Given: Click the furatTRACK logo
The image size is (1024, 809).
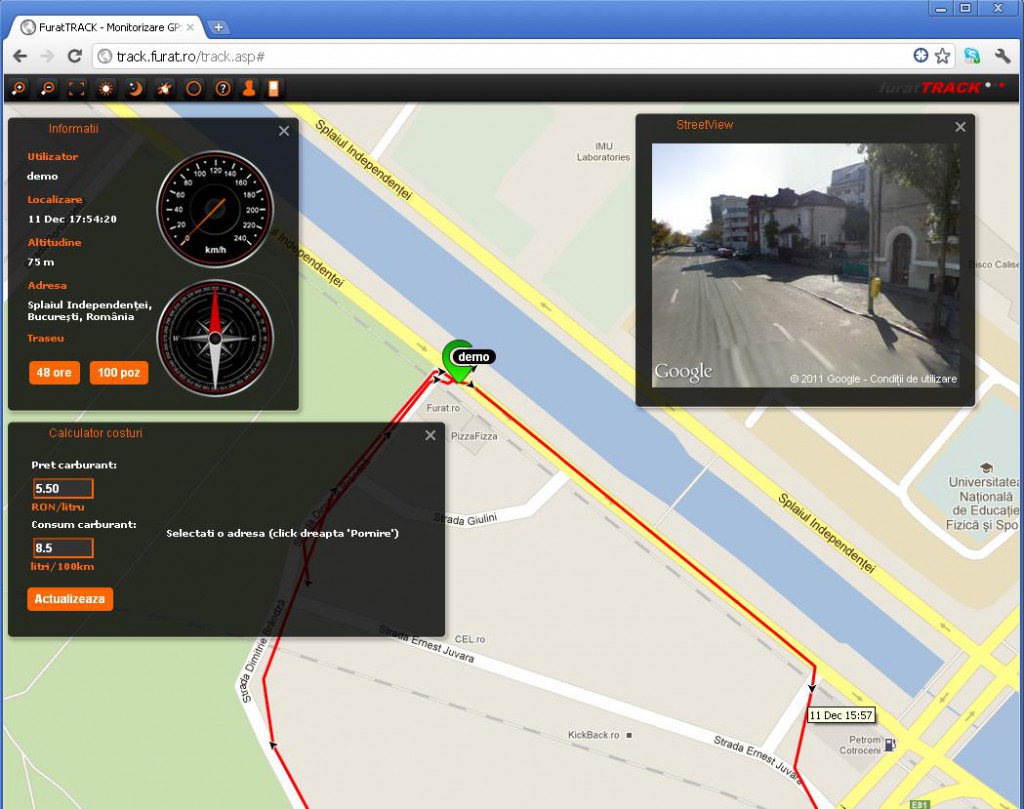Looking at the screenshot, I should 944,87.
